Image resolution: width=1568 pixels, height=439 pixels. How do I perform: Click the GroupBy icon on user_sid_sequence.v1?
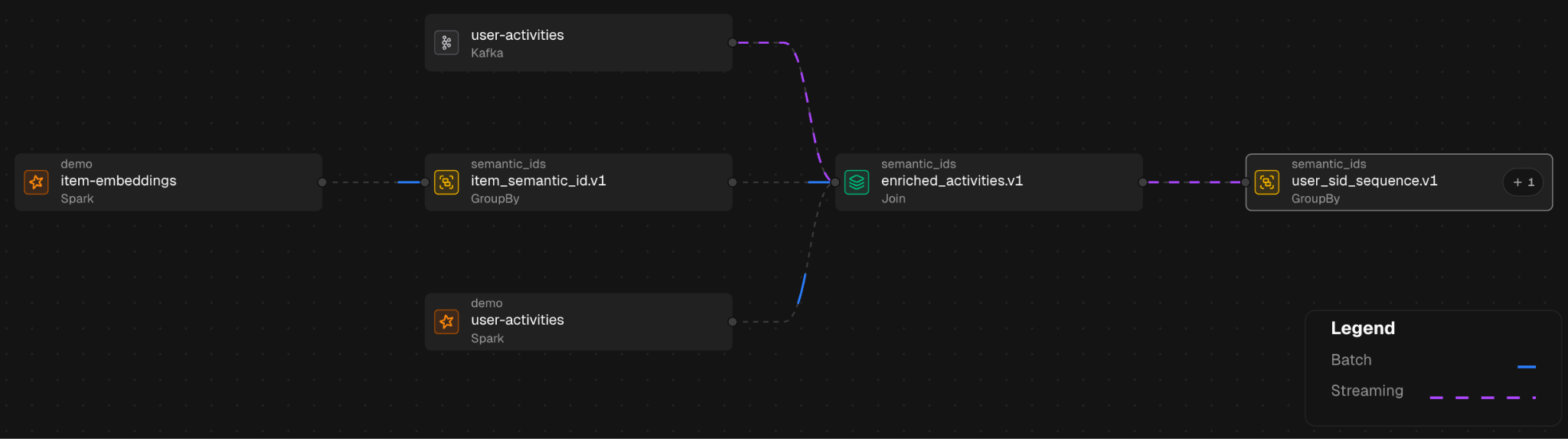pyautogui.click(x=1267, y=182)
